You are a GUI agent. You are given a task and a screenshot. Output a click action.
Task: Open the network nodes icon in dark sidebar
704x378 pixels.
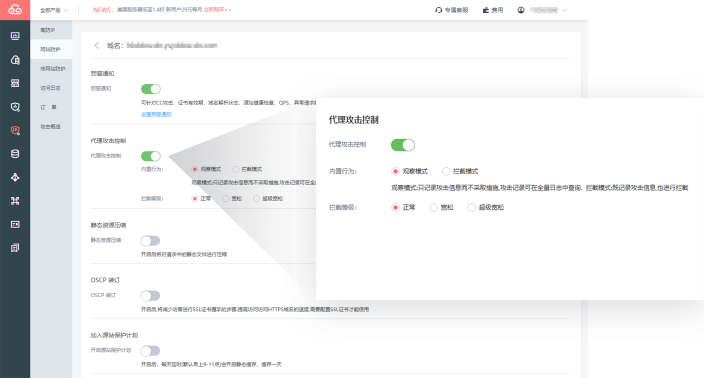15,177
